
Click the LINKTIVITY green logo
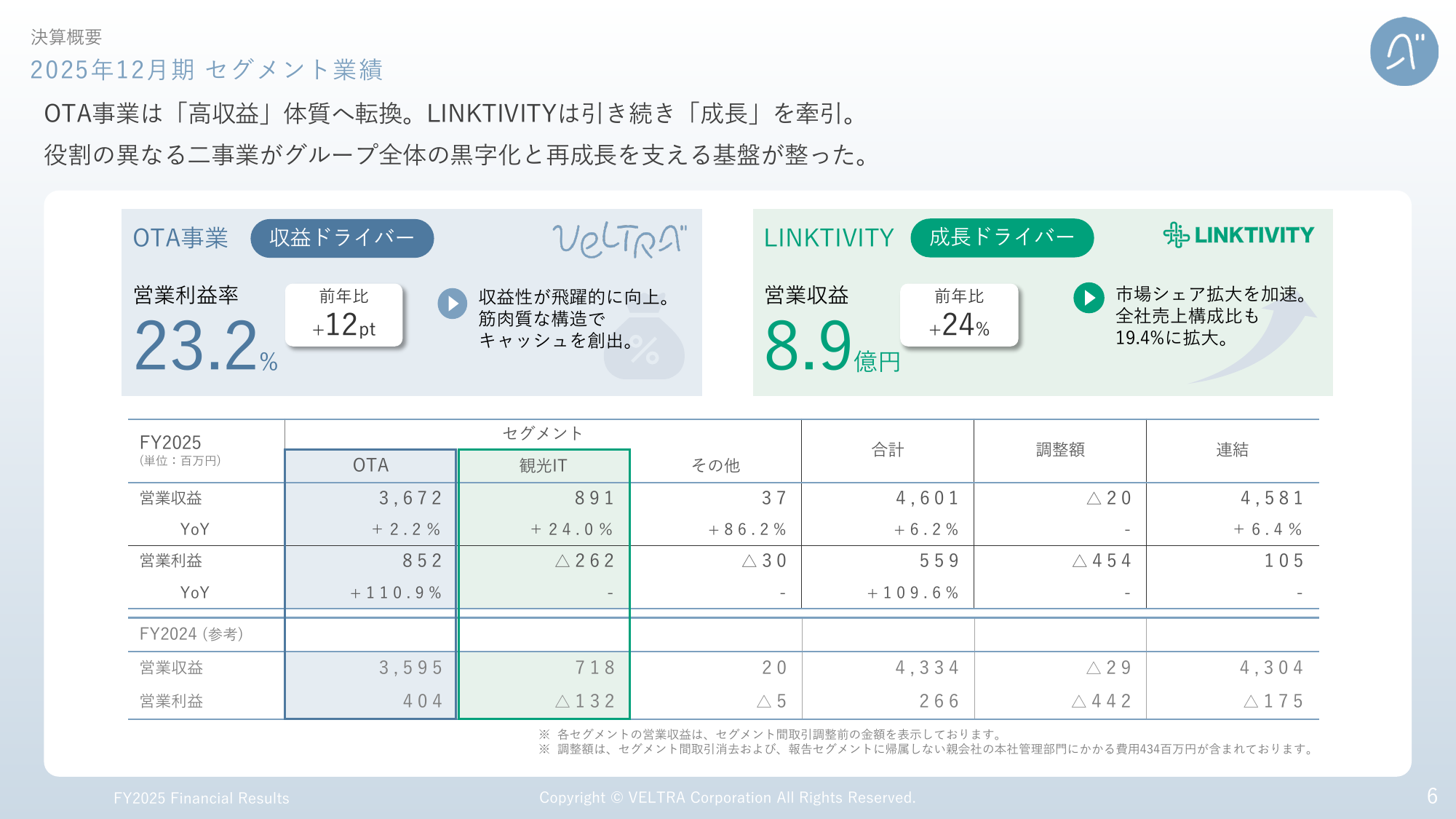(x=1238, y=235)
